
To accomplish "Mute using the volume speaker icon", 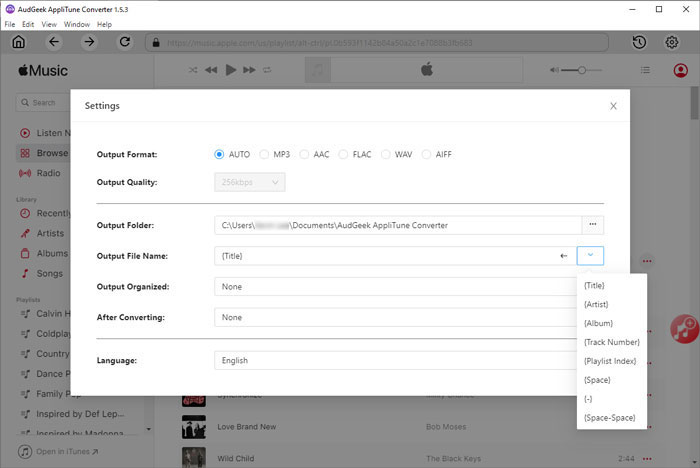I will (x=554, y=70).
